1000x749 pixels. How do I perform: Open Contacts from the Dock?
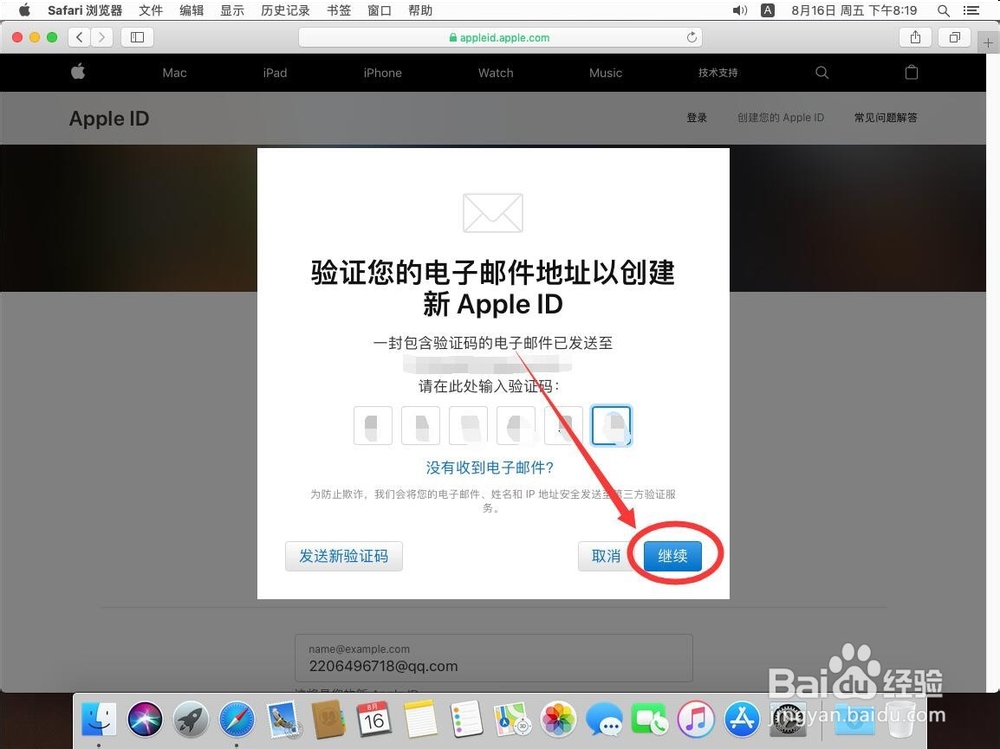(x=328, y=720)
